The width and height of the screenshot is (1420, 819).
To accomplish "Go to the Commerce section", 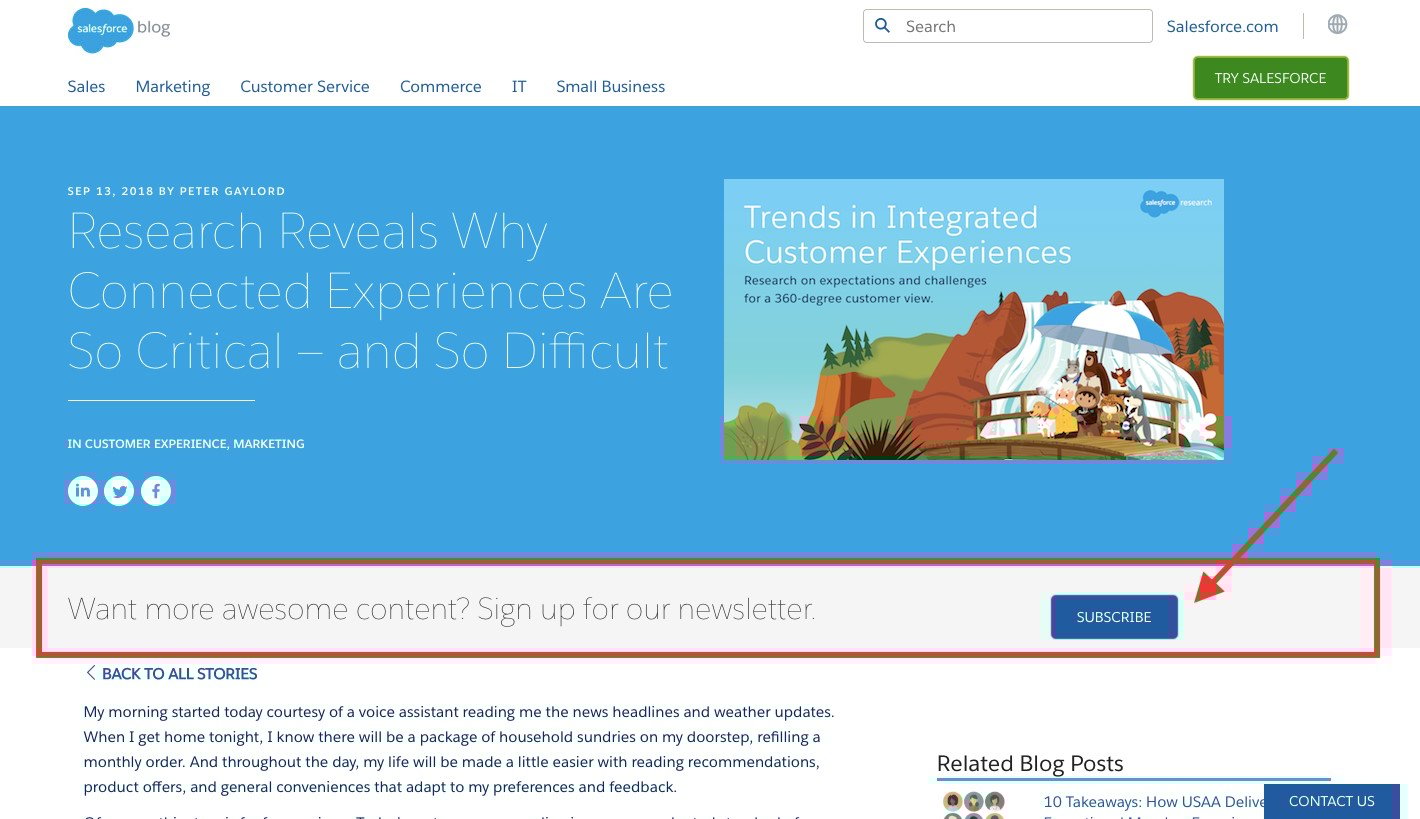I will point(441,87).
